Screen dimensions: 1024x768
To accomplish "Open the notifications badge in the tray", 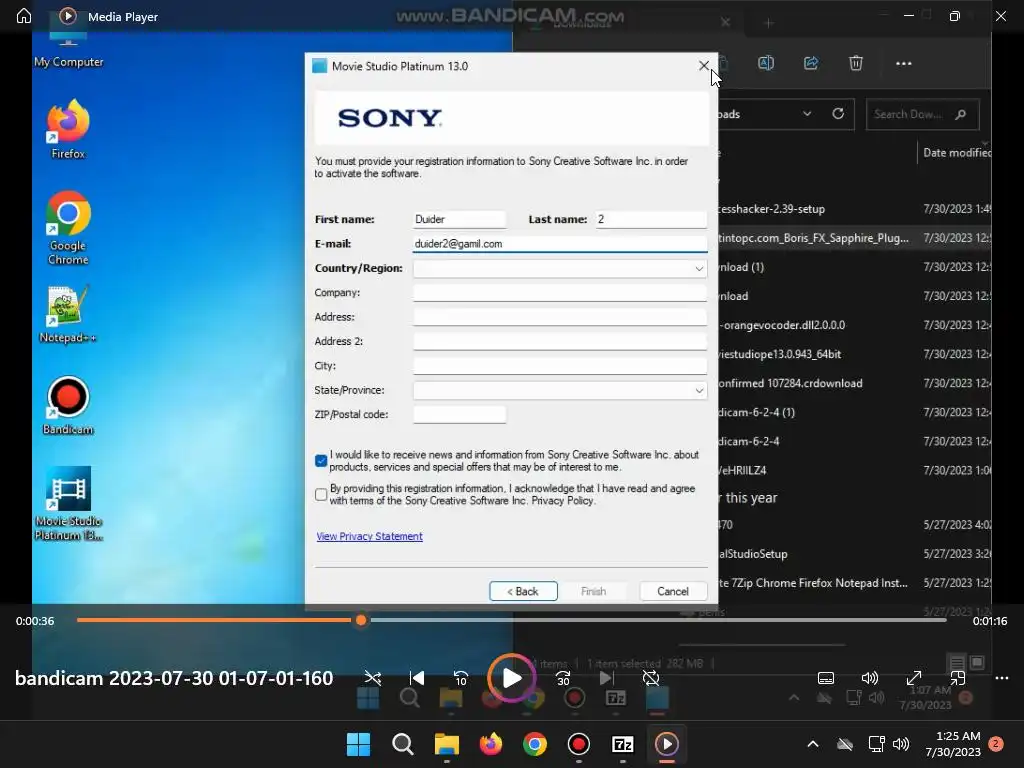I will 996,744.
